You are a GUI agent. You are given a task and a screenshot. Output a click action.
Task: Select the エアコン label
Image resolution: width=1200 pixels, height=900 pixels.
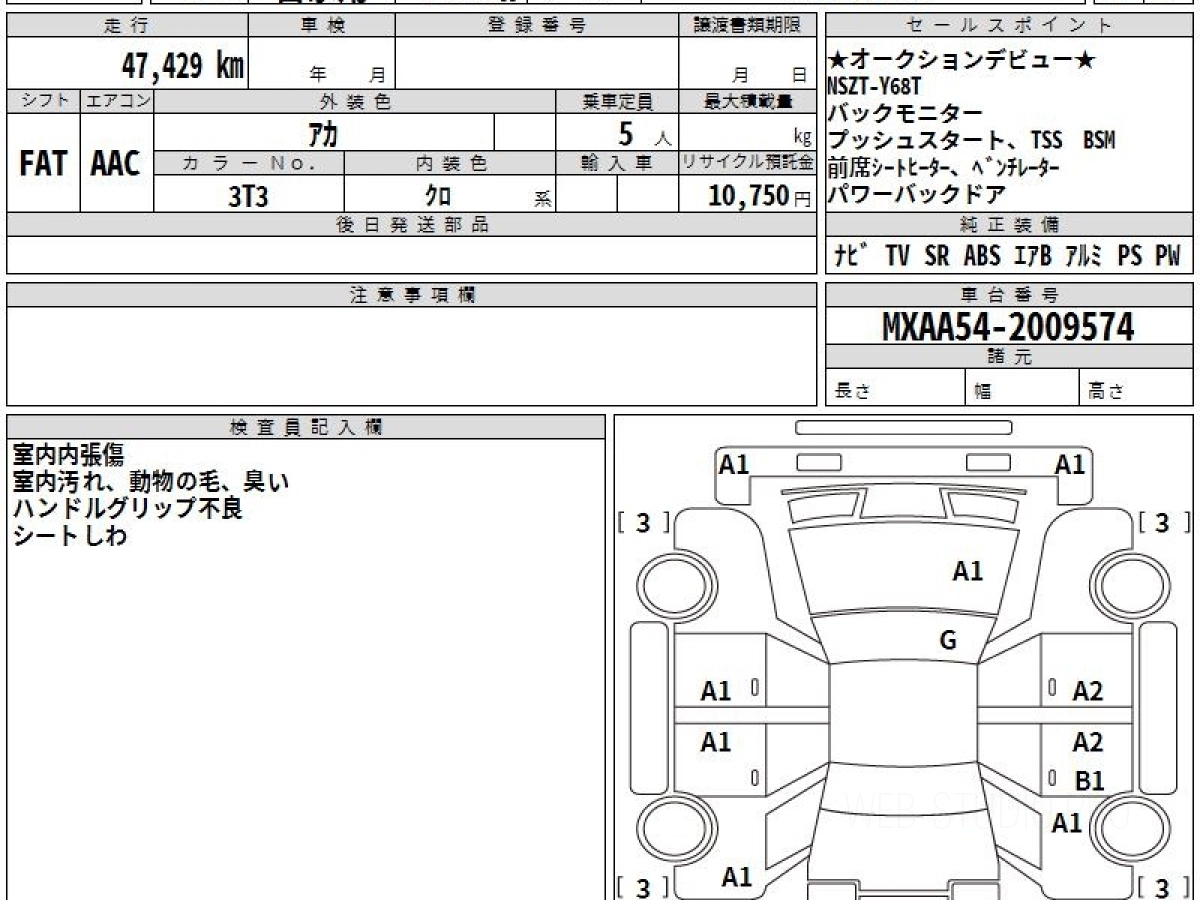[x=117, y=101]
